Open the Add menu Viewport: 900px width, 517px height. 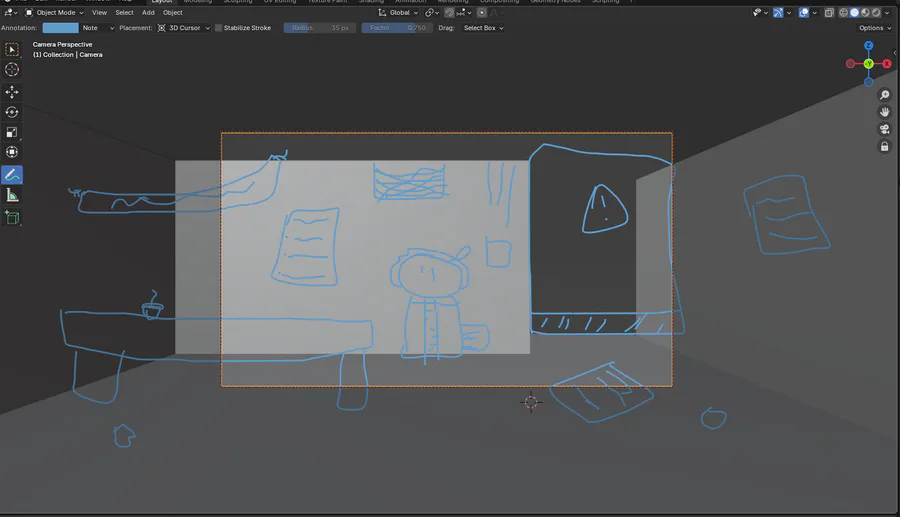tap(148, 13)
